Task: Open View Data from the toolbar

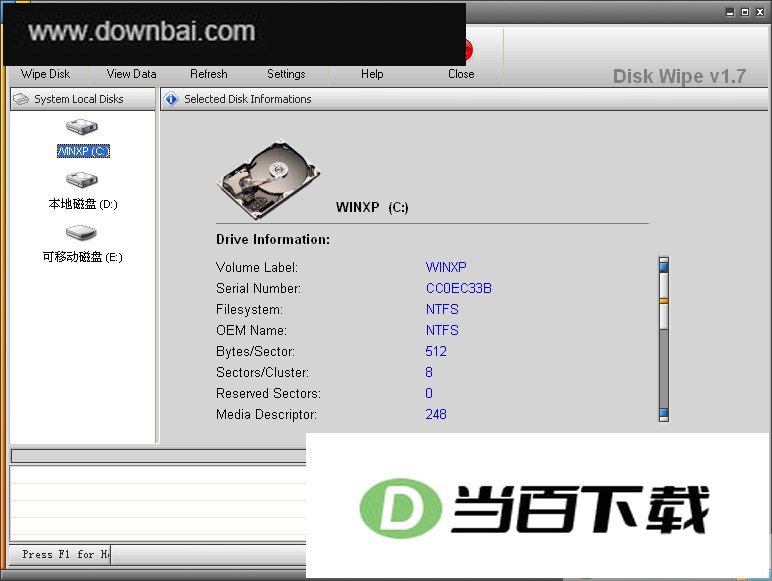Action: click(x=131, y=74)
